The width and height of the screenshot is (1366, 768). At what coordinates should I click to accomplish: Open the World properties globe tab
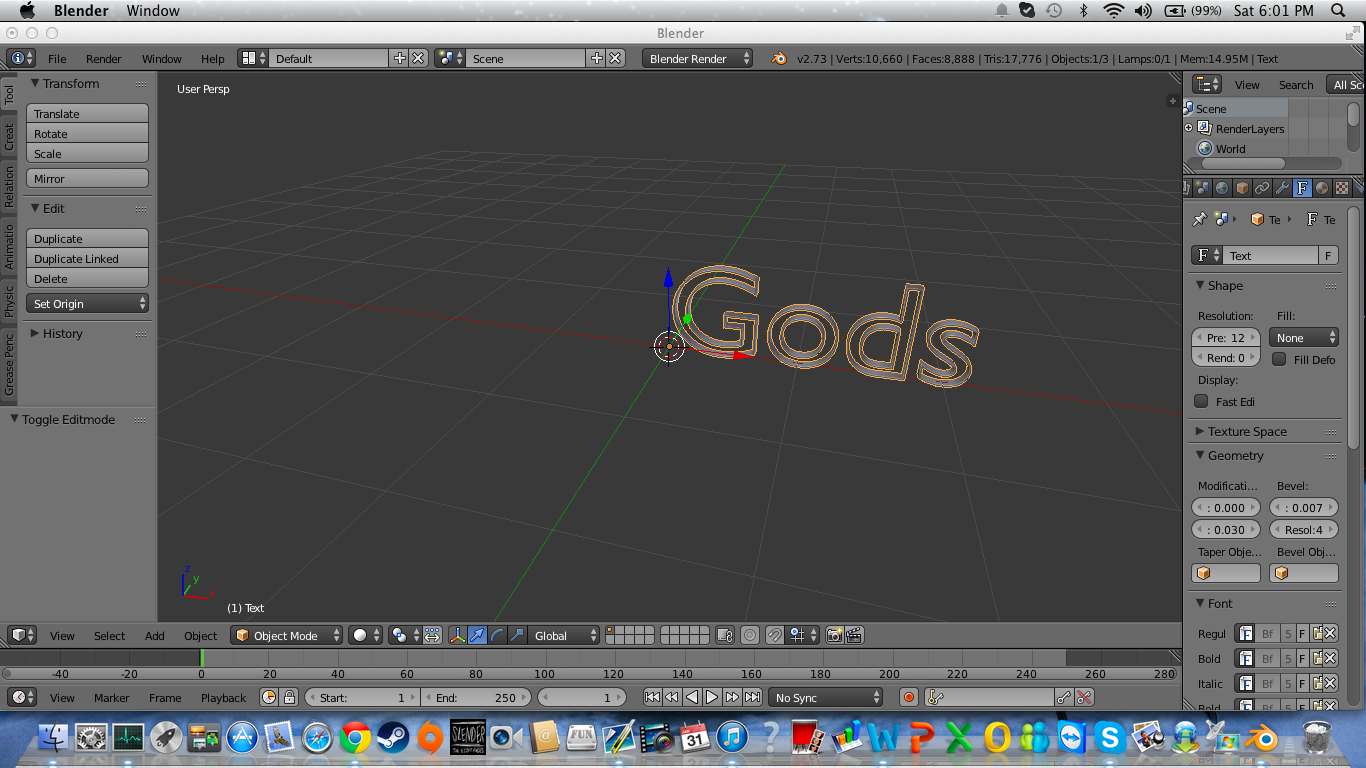click(1222, 188)
